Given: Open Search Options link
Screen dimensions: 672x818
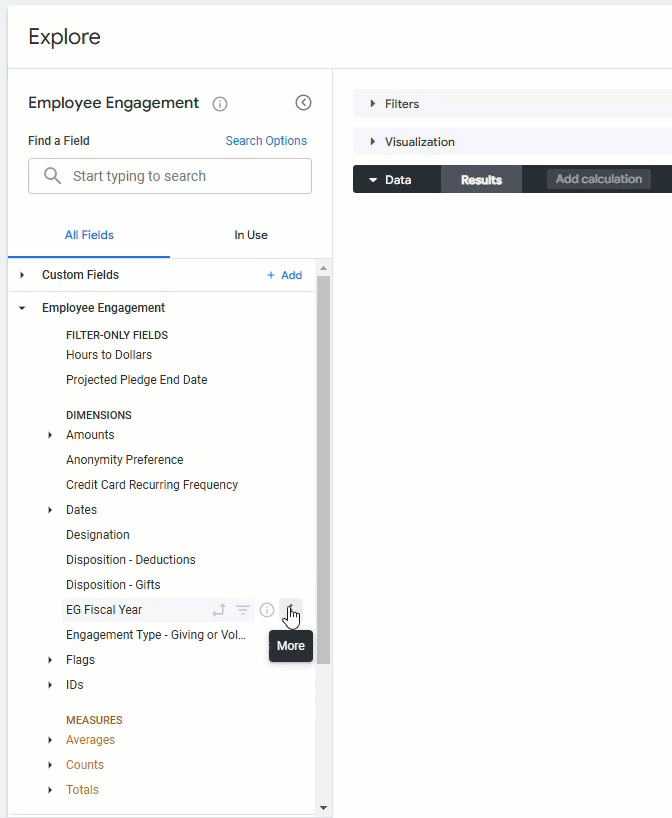Looking at the screenshot, I should 266,141.
